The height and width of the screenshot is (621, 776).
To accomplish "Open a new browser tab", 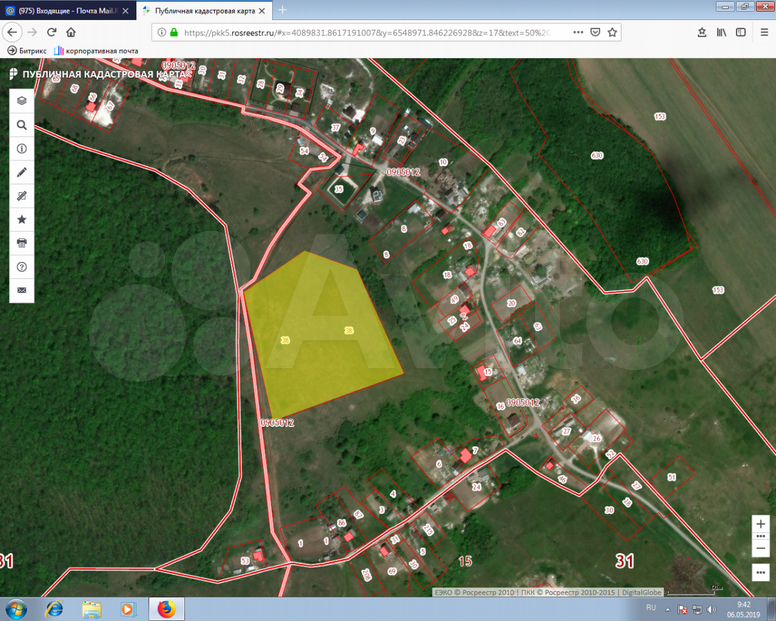I will pyautogui.click(x=282, y=10).
